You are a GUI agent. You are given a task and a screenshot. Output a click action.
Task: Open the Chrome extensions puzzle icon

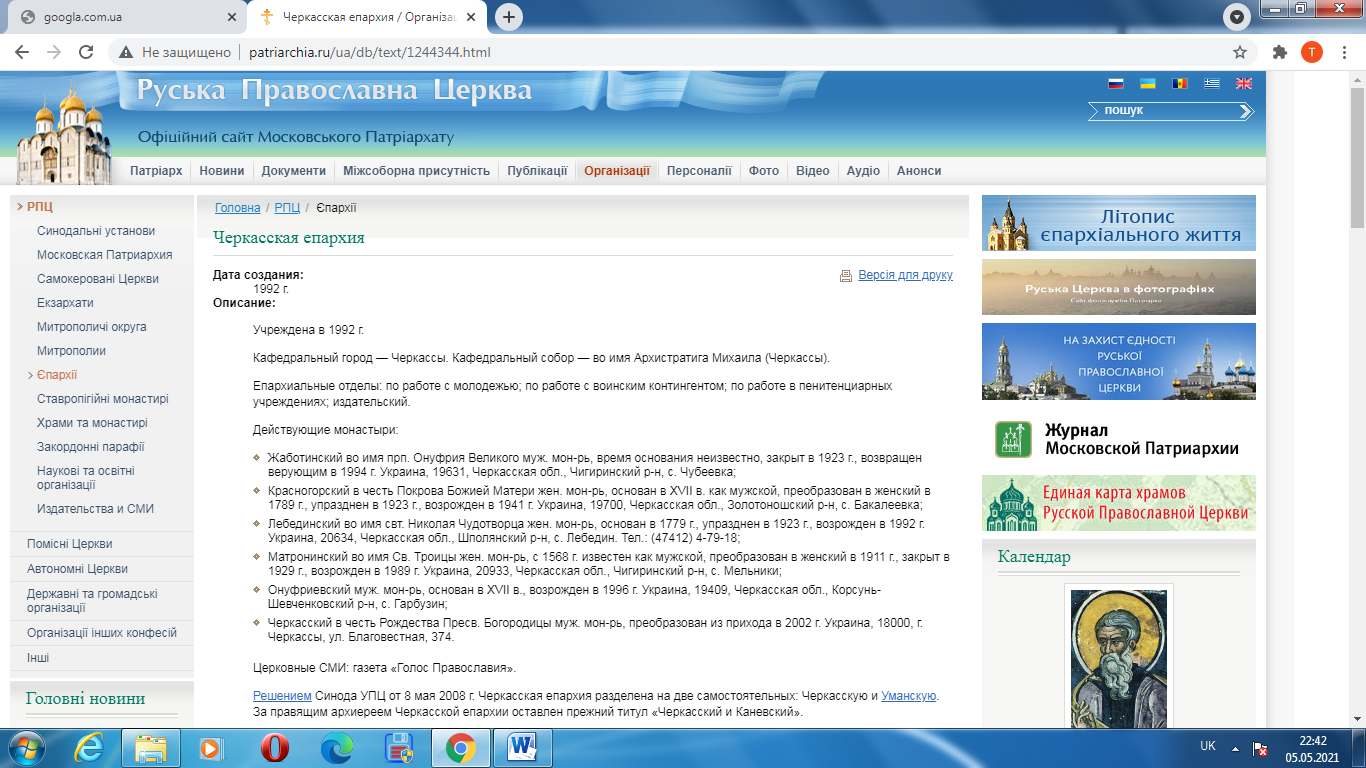(1280, 52)
